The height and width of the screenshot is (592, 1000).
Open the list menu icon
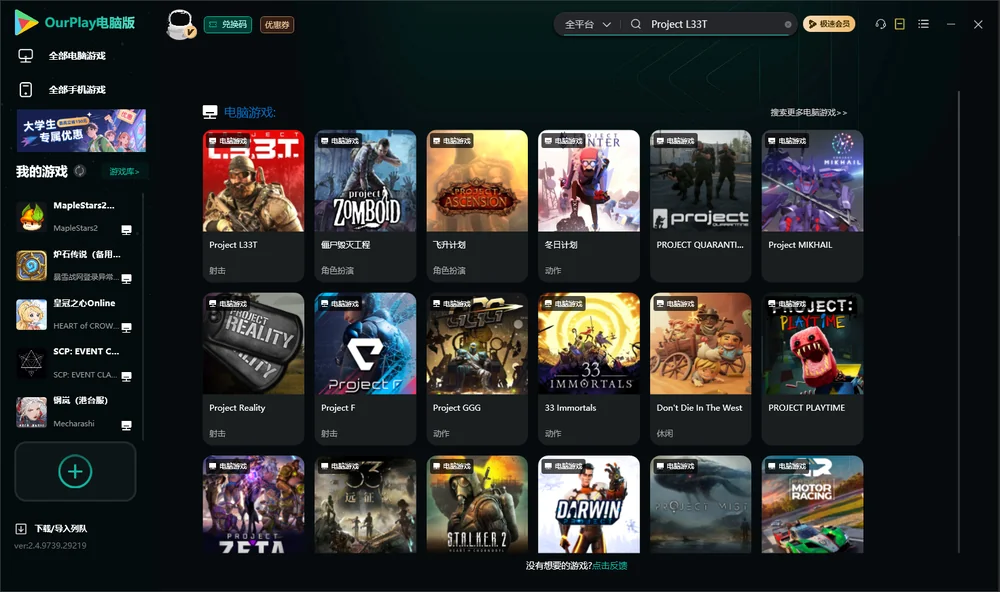point(923,24)
